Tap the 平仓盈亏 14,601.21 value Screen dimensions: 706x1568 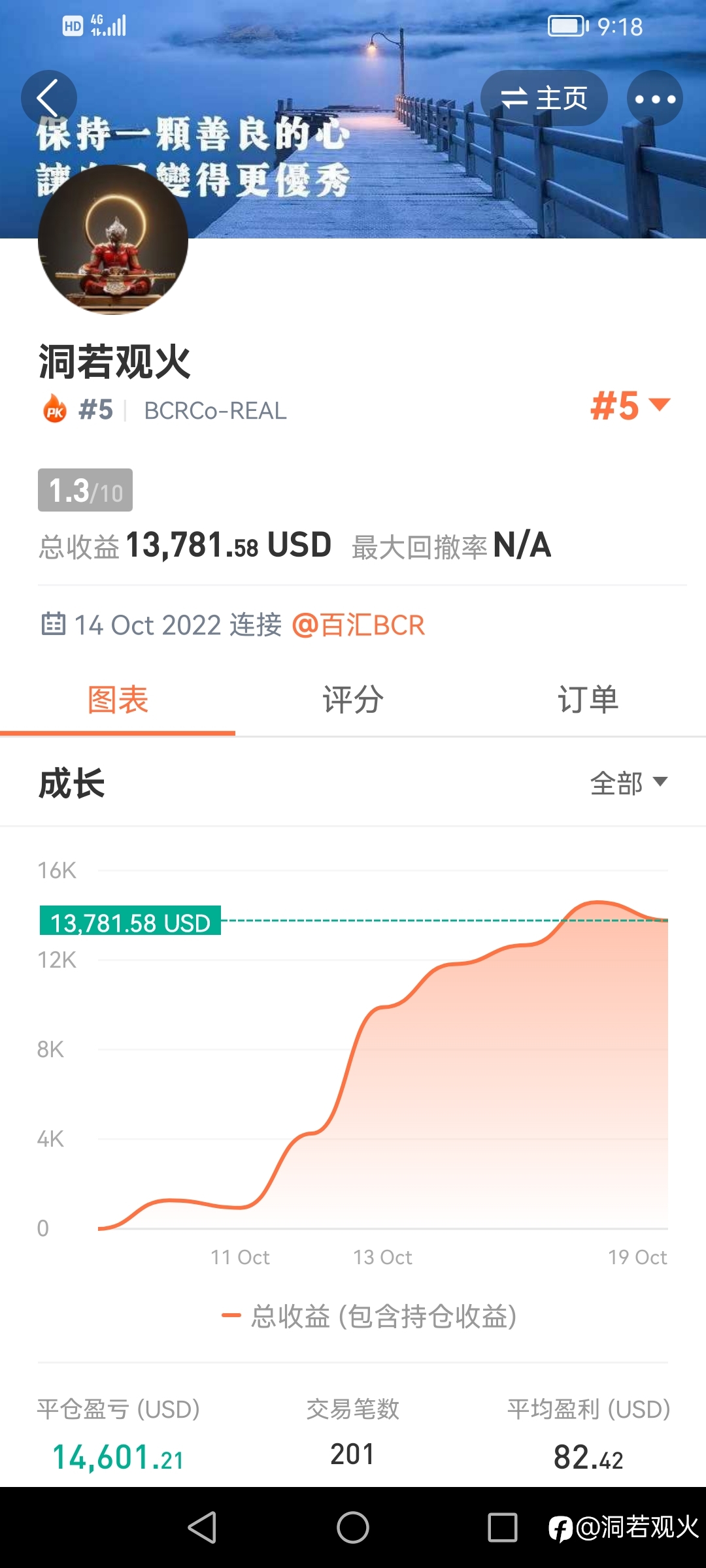pyautogui.click(x=118, y=1458)
